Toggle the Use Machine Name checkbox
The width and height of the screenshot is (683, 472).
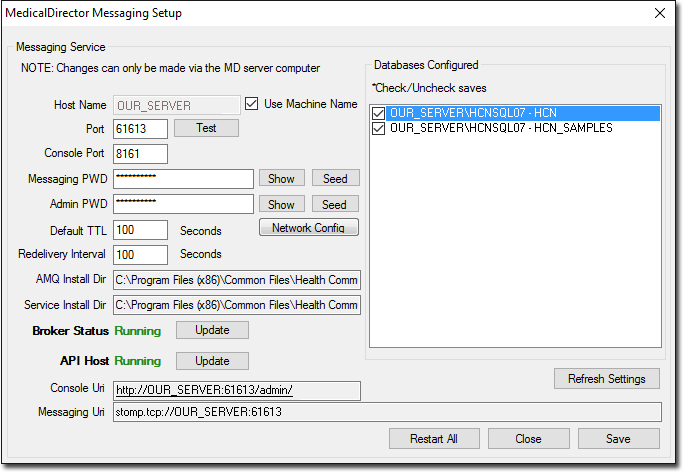[x=252, y=104]
